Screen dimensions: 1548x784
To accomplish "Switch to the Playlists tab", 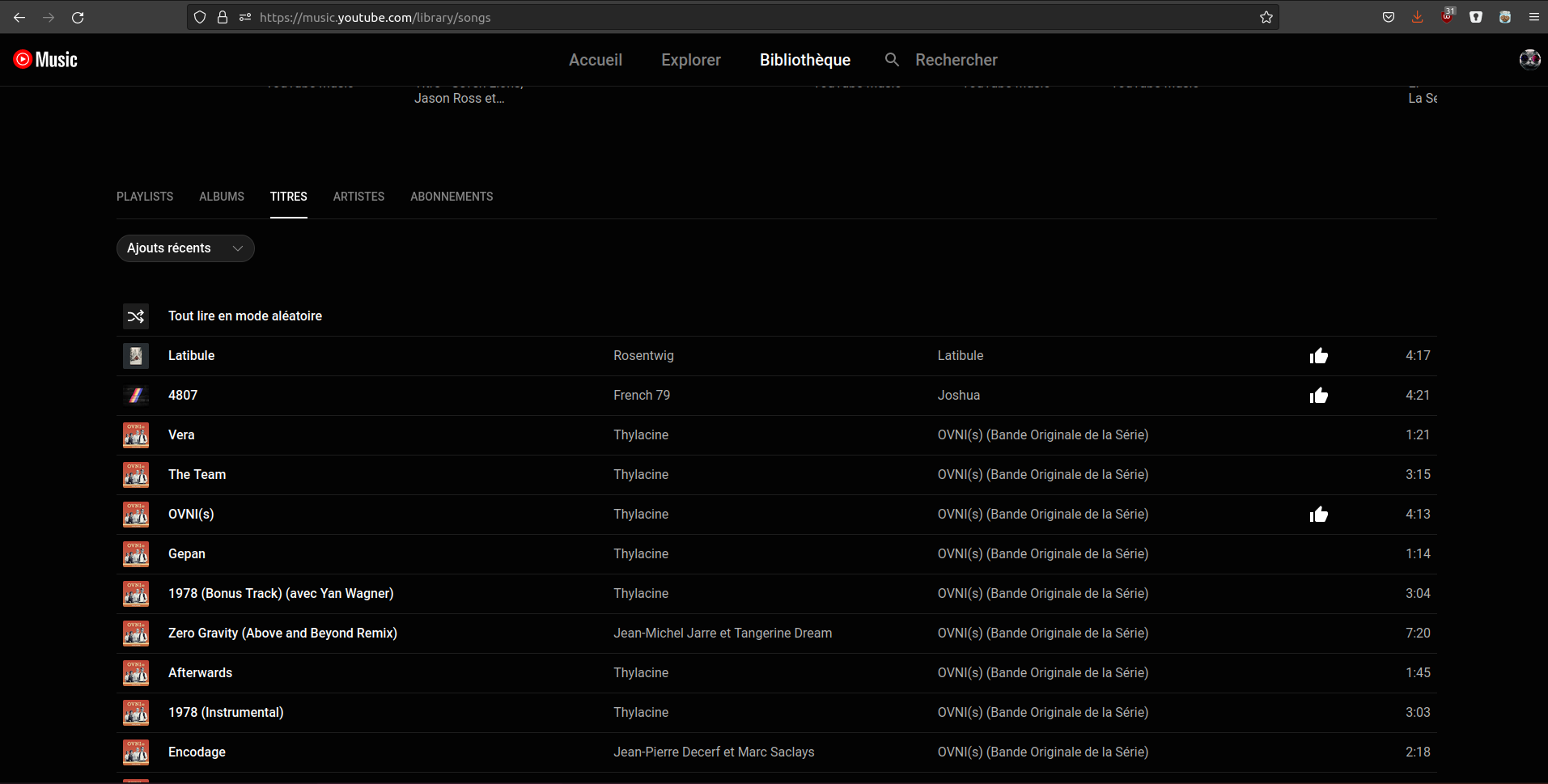I will tap(145, 197).
